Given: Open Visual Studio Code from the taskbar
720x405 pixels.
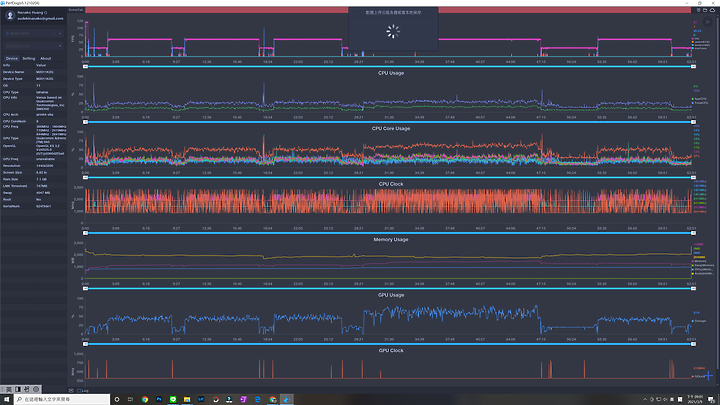Looking at the screenshot, I should pyautogui.click(x=201, y=399).
